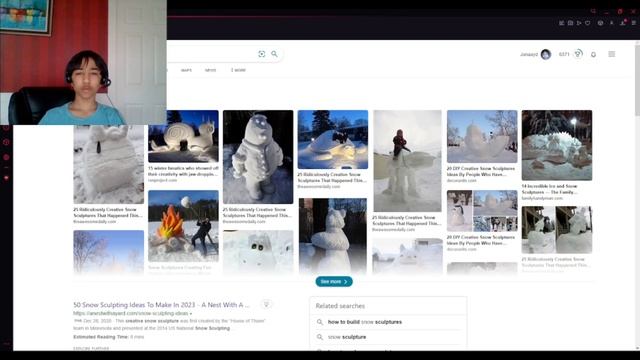The width and height of the screenshot is (640, 360).
Task: Open the snail snow sculpture thumbnail
Action: [x=183, y=136]
